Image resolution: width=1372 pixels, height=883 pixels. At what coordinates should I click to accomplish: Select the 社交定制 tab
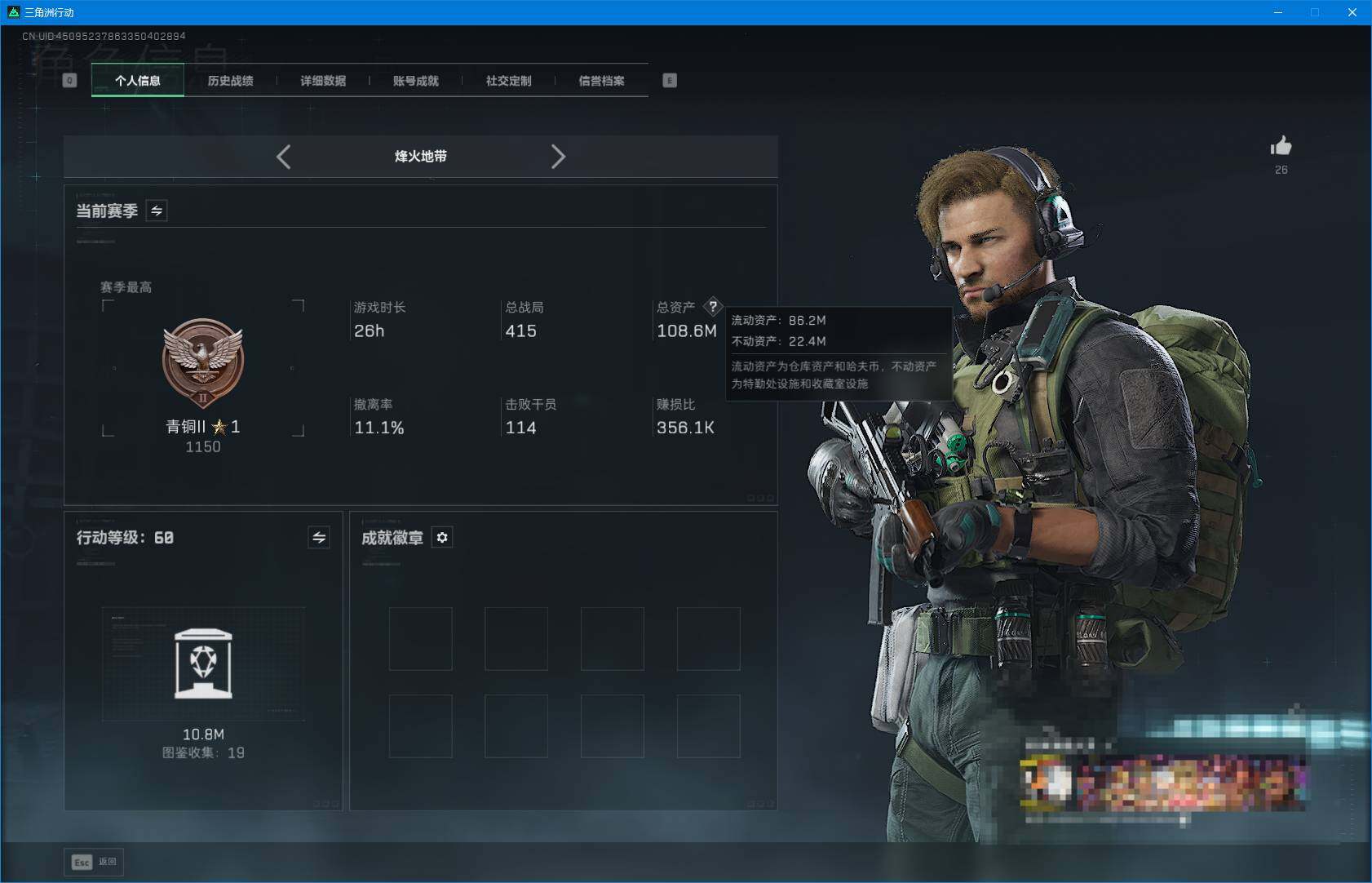(509, 80)
